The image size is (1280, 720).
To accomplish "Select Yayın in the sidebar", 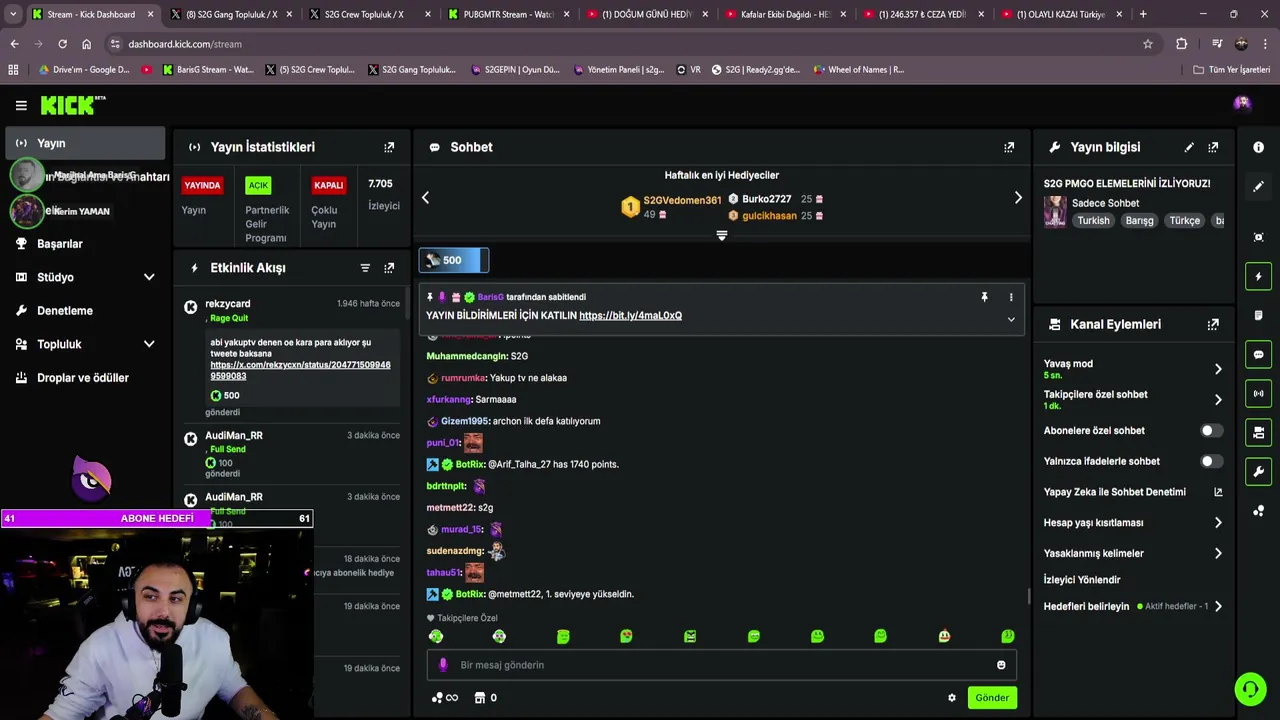I will coord(85,143).
